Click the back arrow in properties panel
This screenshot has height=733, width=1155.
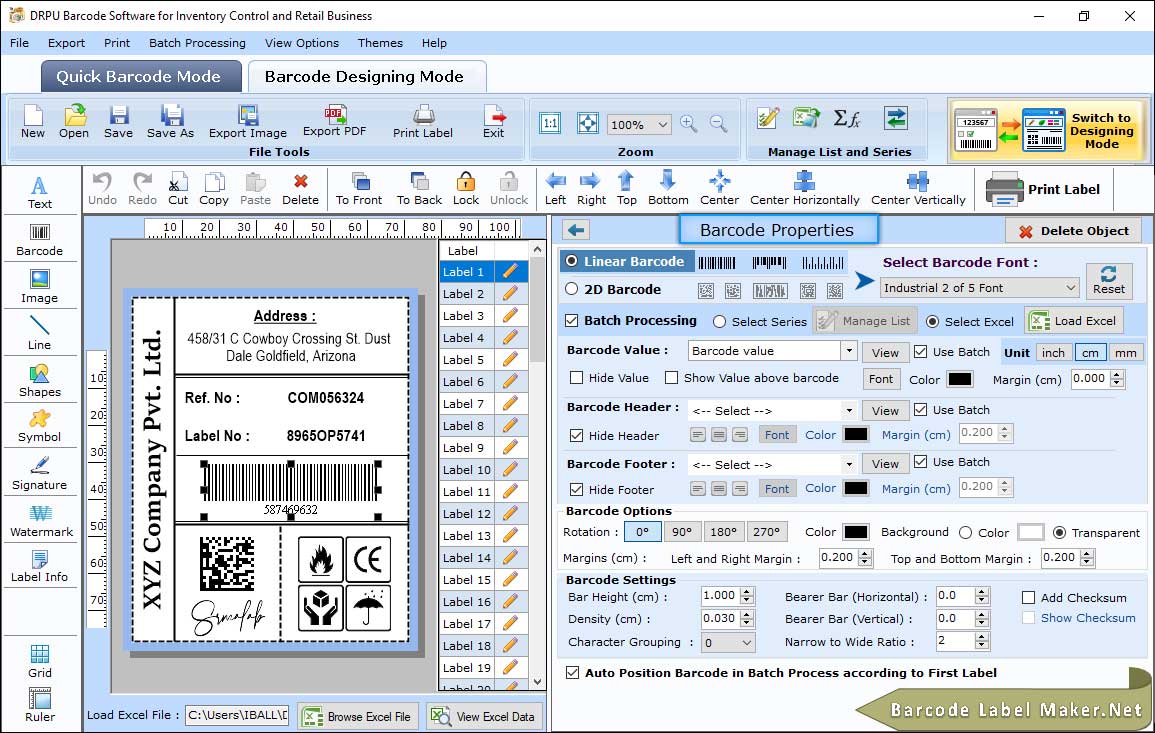[x=576, y=231]
